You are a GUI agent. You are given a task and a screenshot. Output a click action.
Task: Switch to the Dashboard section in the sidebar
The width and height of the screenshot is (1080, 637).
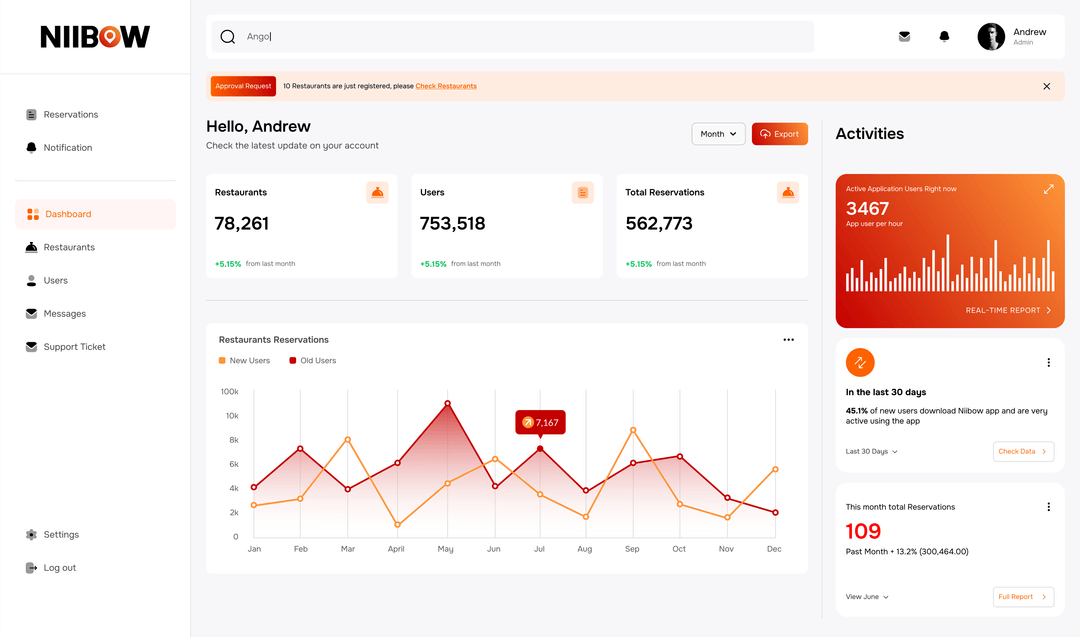pyautogui.click(x=68, y=213)
